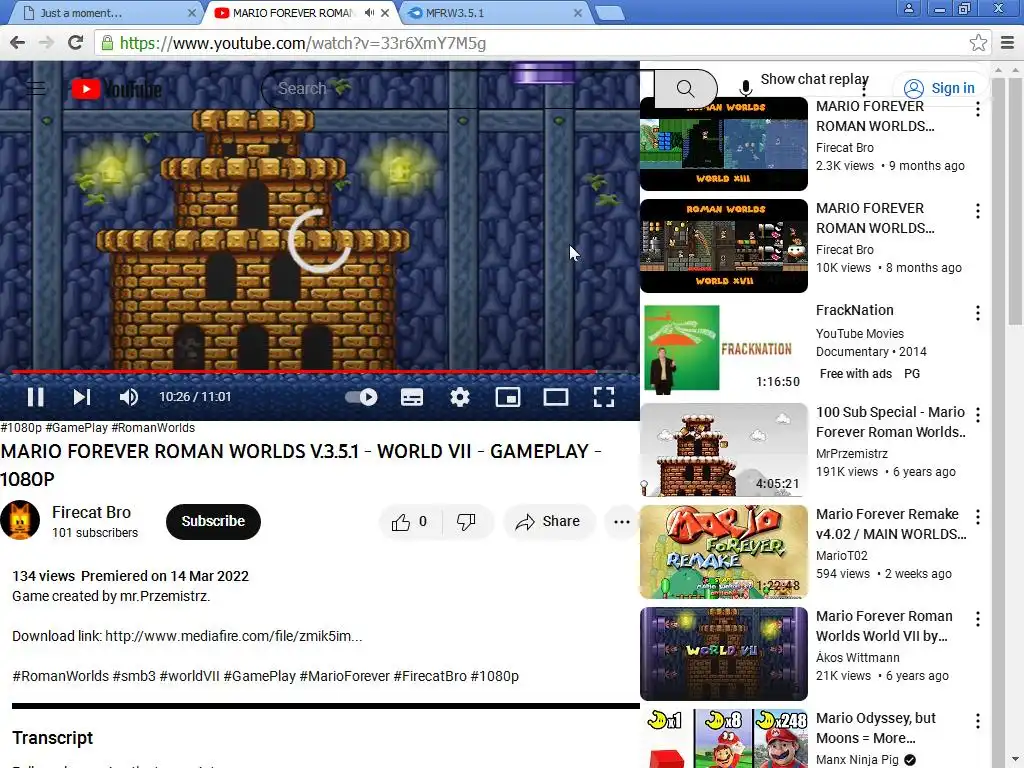
Task: Open Firecat Bro channel avatar
Action: (x=20, y=520)
